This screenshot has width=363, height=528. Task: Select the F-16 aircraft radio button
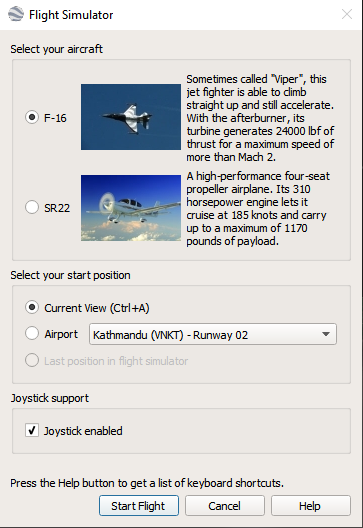32,117
